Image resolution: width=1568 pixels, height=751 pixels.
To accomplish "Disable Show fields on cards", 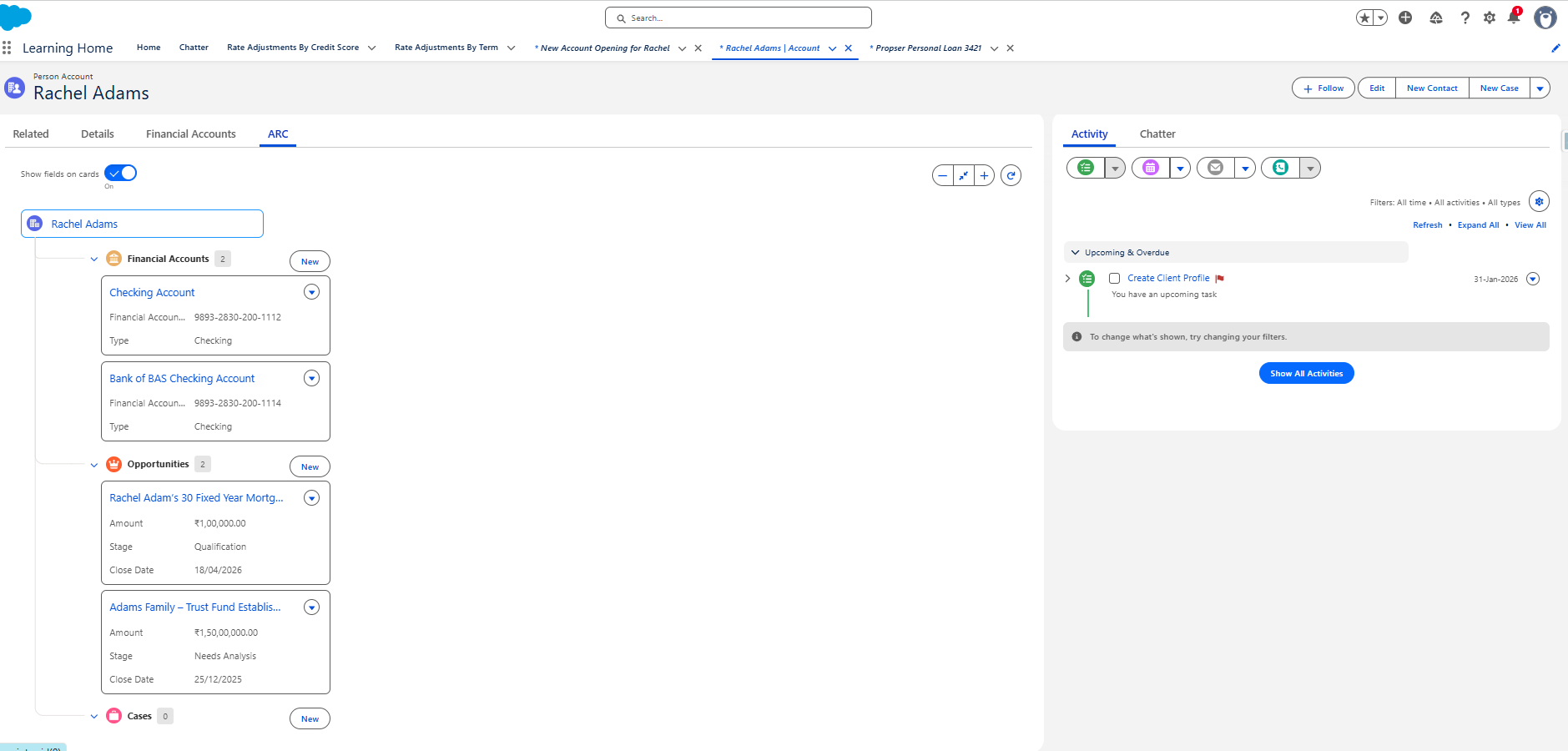I will 119,172.
